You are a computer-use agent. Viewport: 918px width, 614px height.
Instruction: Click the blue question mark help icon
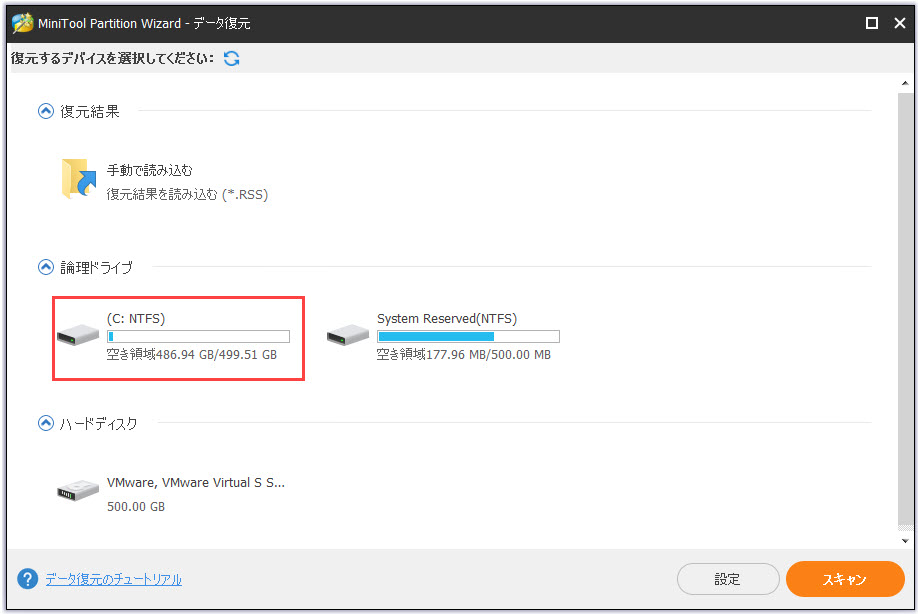coord(28,579)
